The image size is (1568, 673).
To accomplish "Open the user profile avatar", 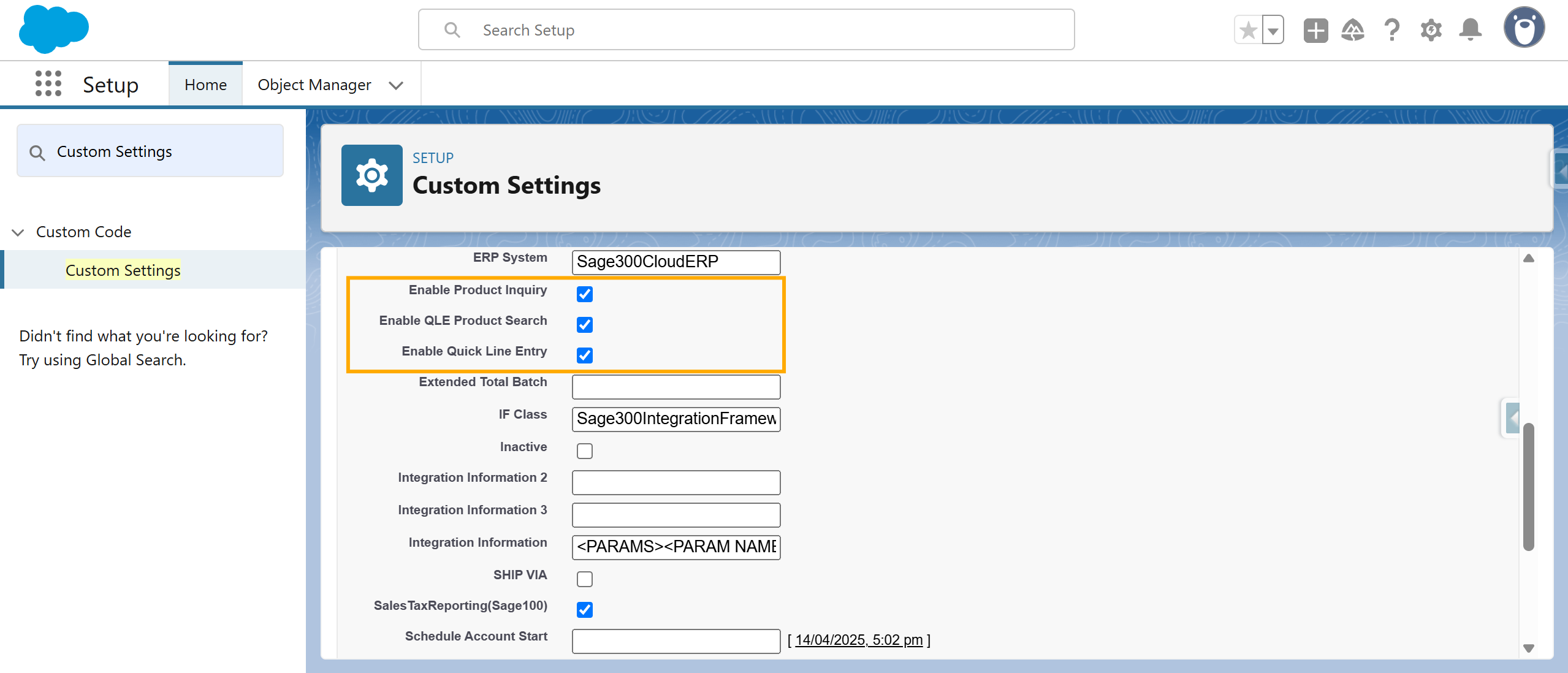I will coord(1524,28).
